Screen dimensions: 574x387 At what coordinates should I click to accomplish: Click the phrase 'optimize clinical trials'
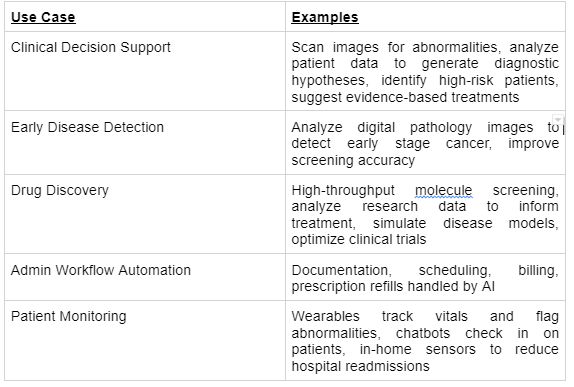[359, 239]
